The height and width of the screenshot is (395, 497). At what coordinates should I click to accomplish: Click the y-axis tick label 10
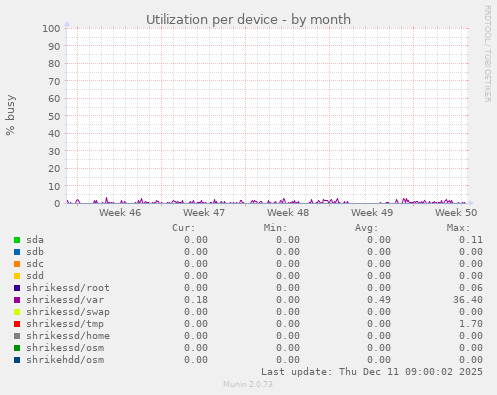[54, 186]
